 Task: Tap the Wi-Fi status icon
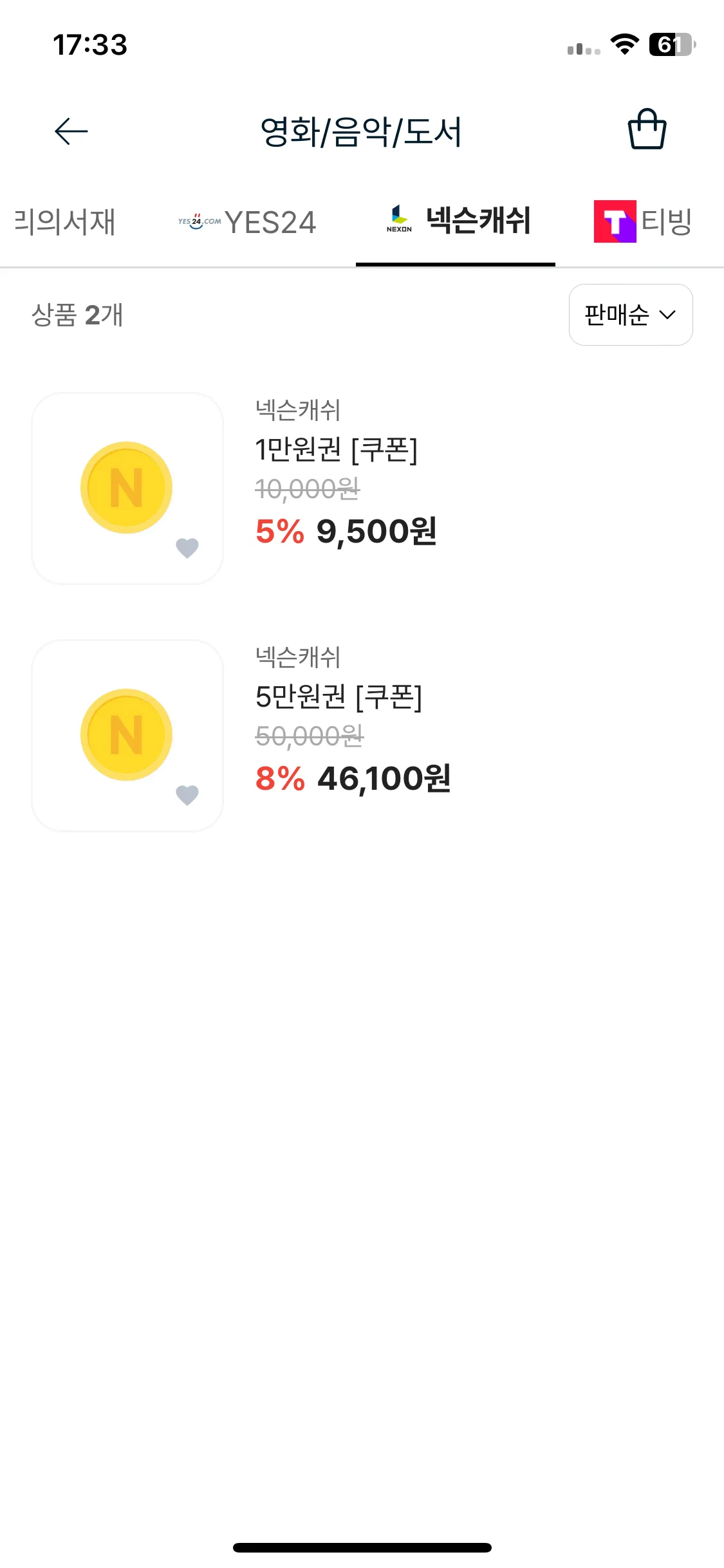(x=624, y=44)
